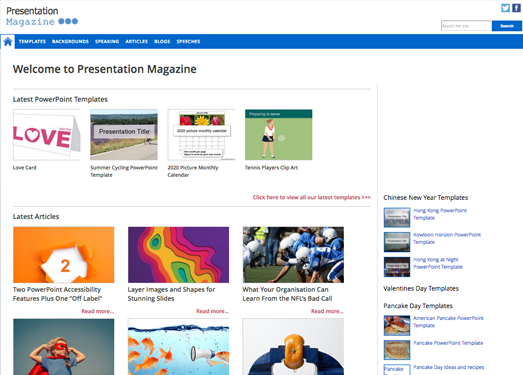The width and height of the screenshot is (523, 375).
Task: Click Hong Kong at Night thumbnail
Action: pyautogui.click(x=397, y=267)
